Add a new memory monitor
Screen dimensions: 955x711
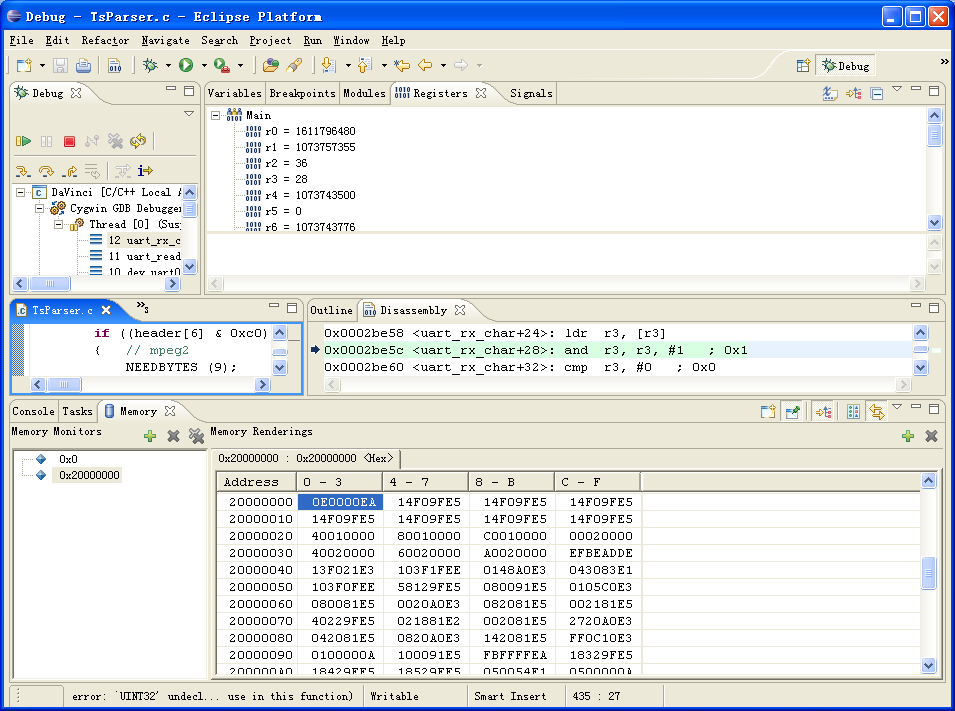click(x=150, y=437)
